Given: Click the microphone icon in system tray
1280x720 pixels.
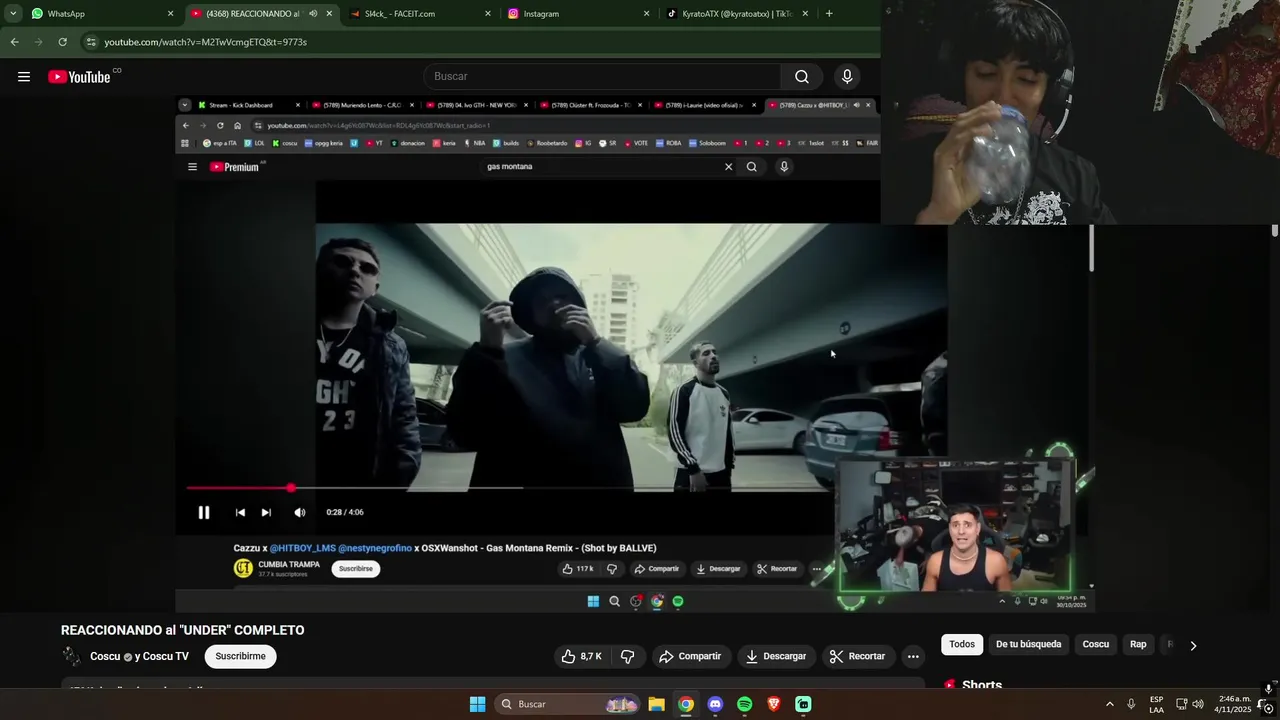Looking at the screenshot, I should coord(1131,704).
